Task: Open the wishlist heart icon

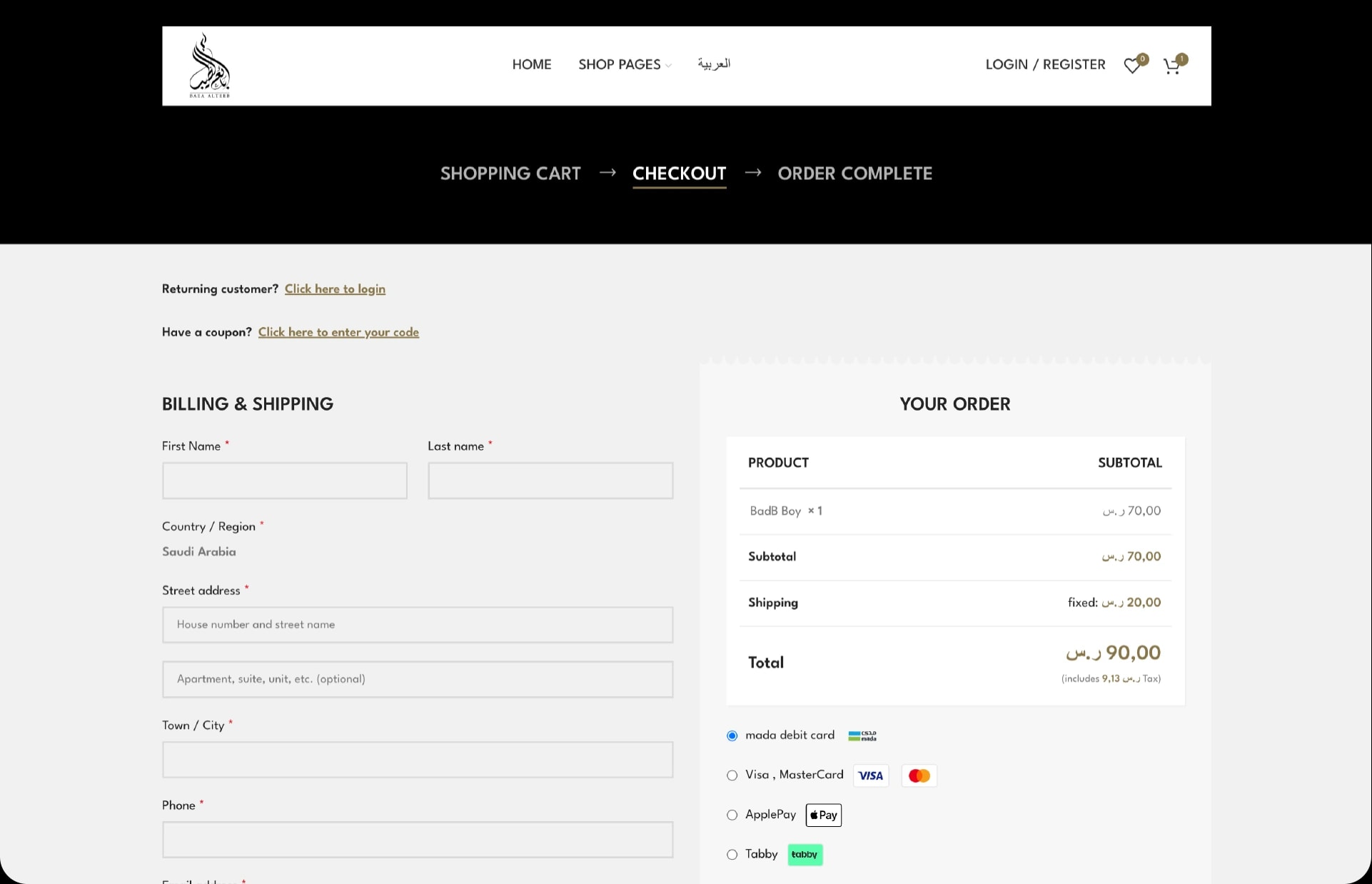Action: [1133, 66]
